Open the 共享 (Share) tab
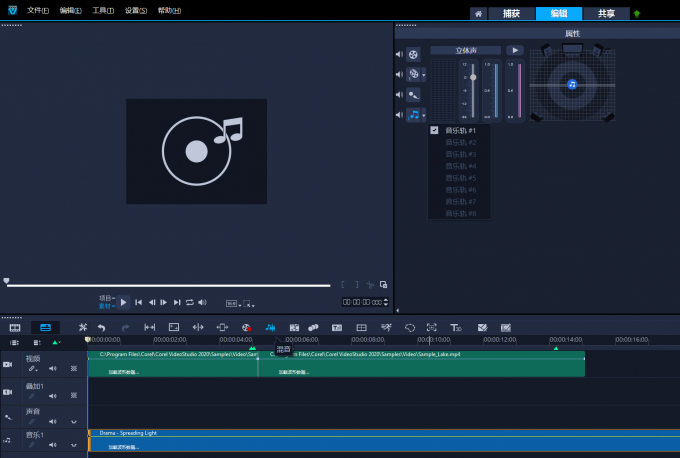 606,13
